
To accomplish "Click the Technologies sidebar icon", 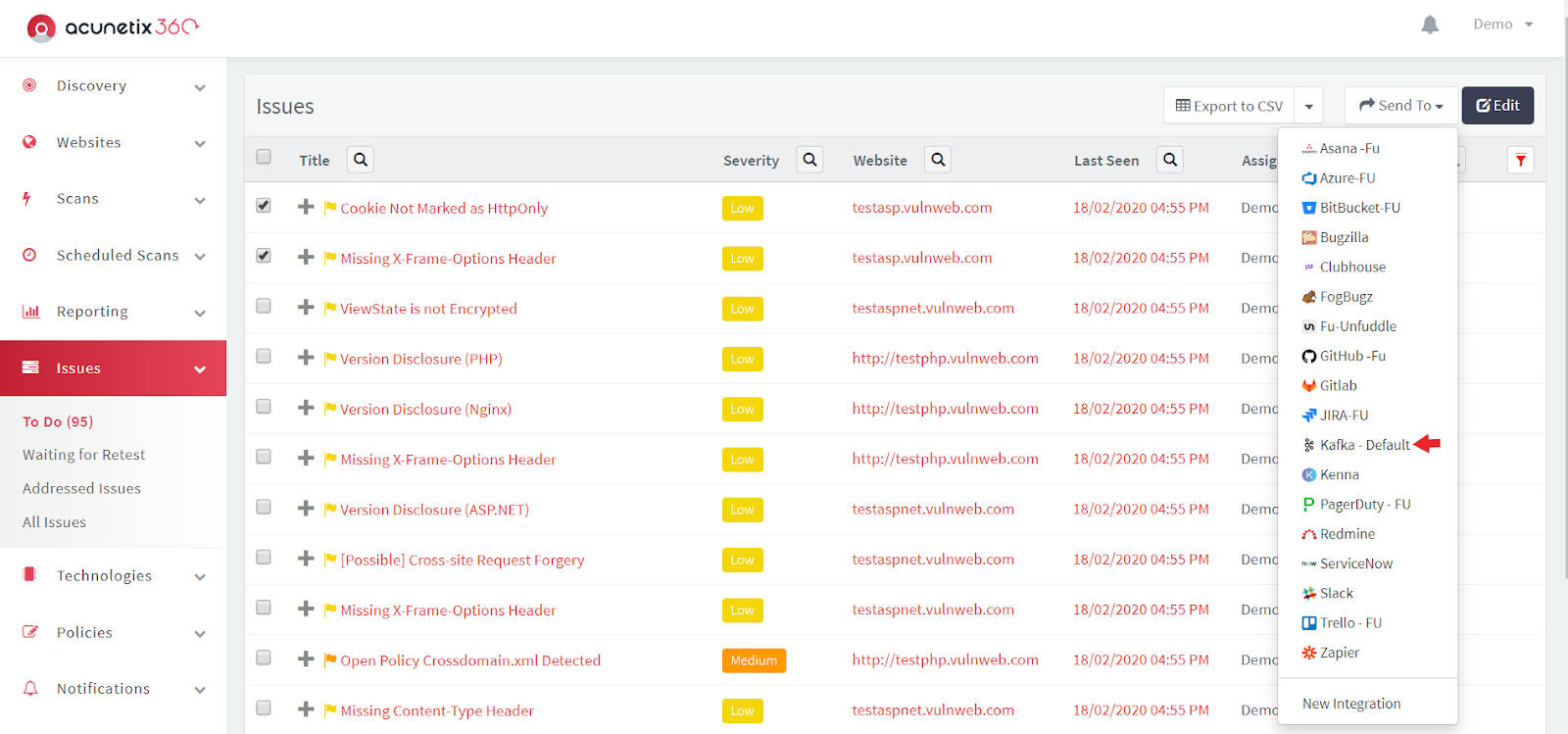I will coord(29,575).
